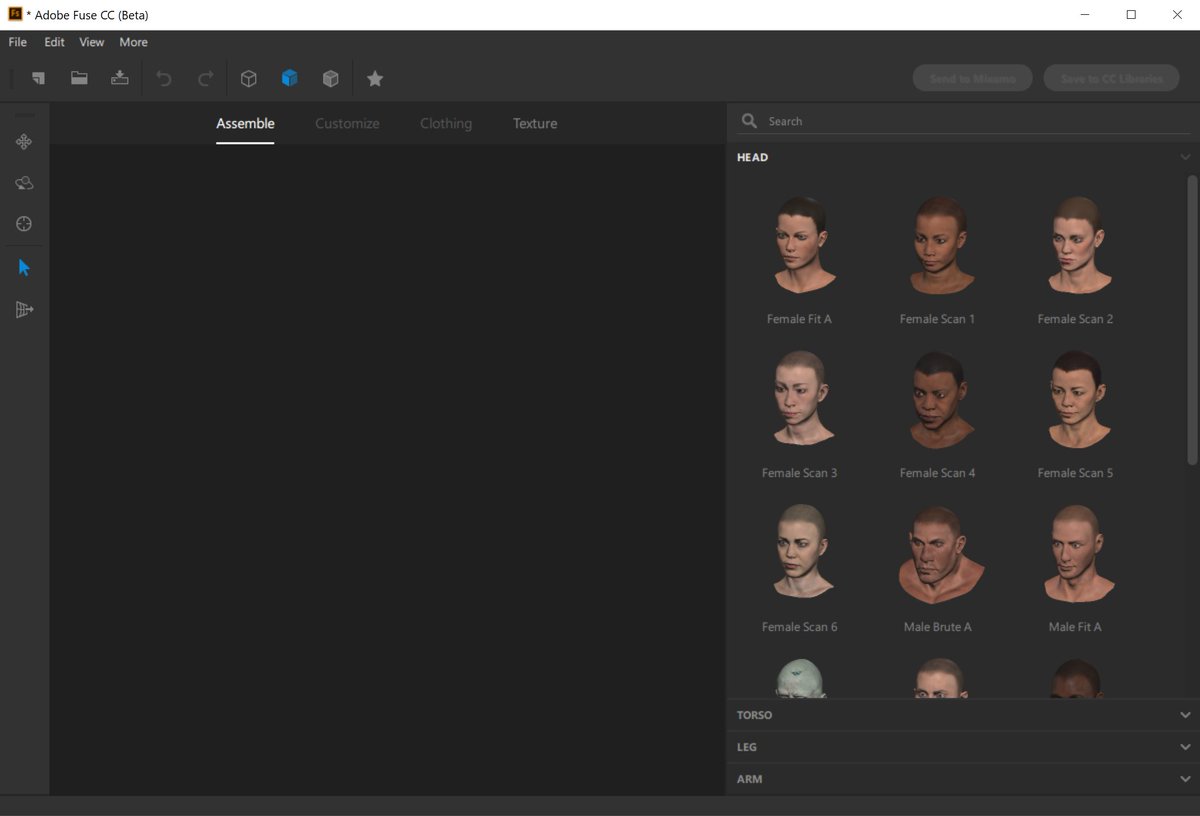The width and height of the screenshot is (1200, 816).
Task: Expand the ARM section
Action: [x=962, y=779]
